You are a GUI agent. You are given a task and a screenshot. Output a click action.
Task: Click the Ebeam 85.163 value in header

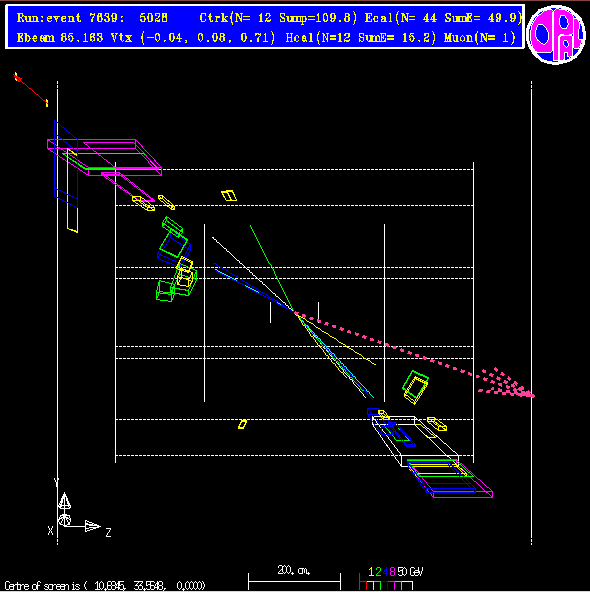pos(60,37)
